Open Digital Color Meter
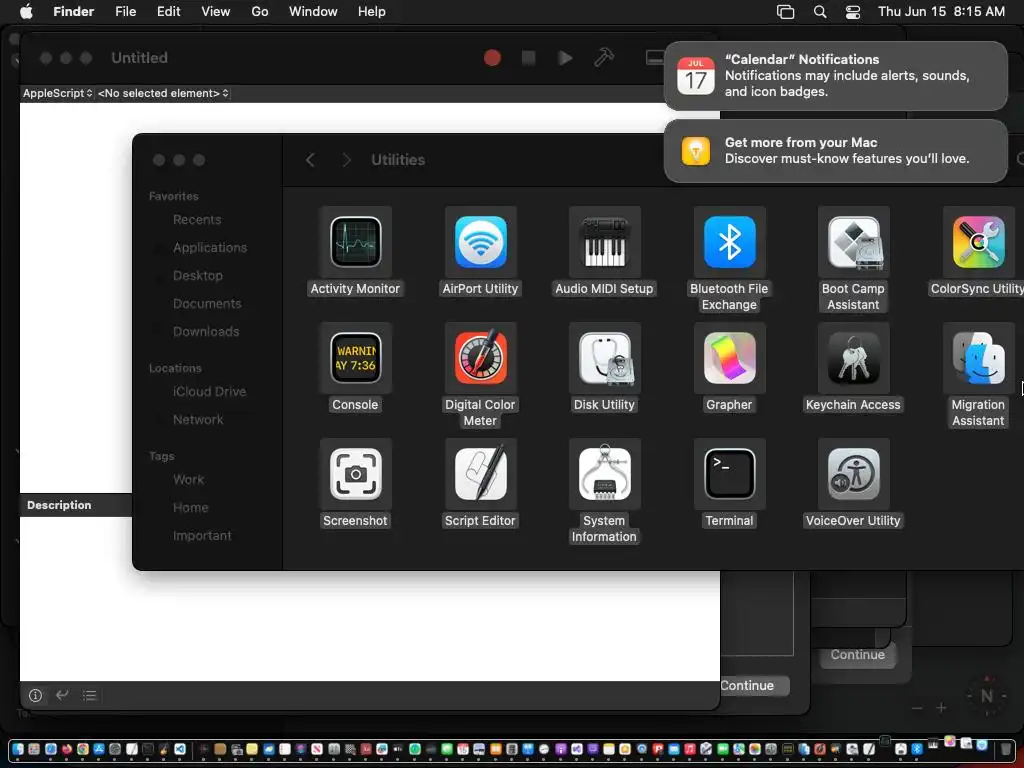This screenshot has height=768, width=1024. (480, 358)
